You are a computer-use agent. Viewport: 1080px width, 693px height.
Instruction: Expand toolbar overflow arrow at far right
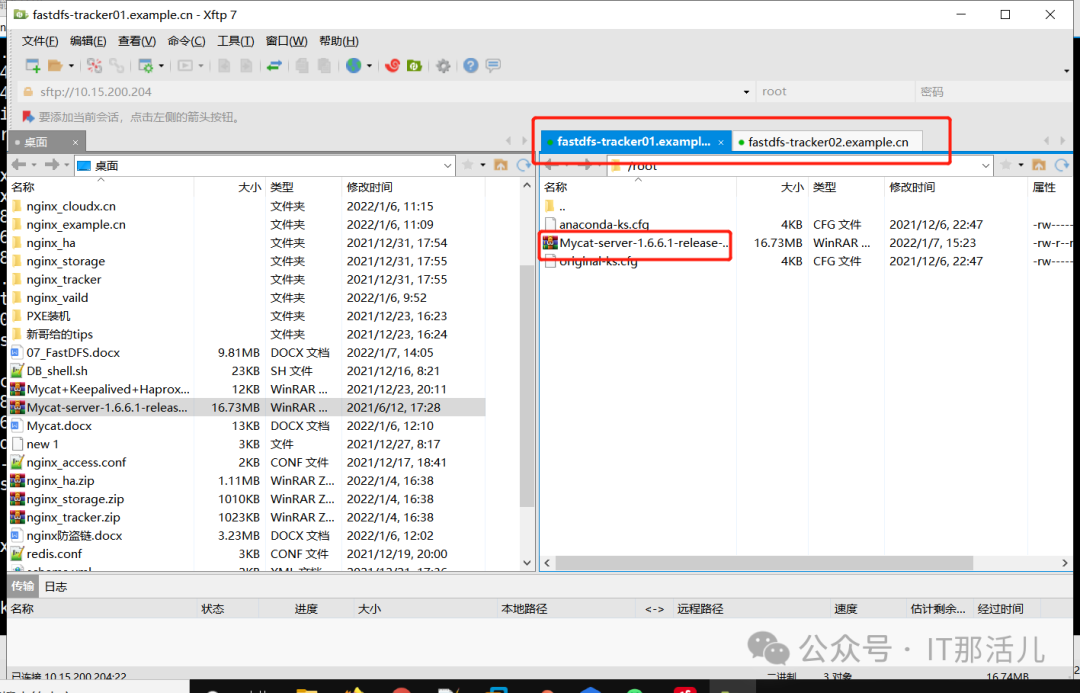pyautogui.click(x=1066, y=71)
